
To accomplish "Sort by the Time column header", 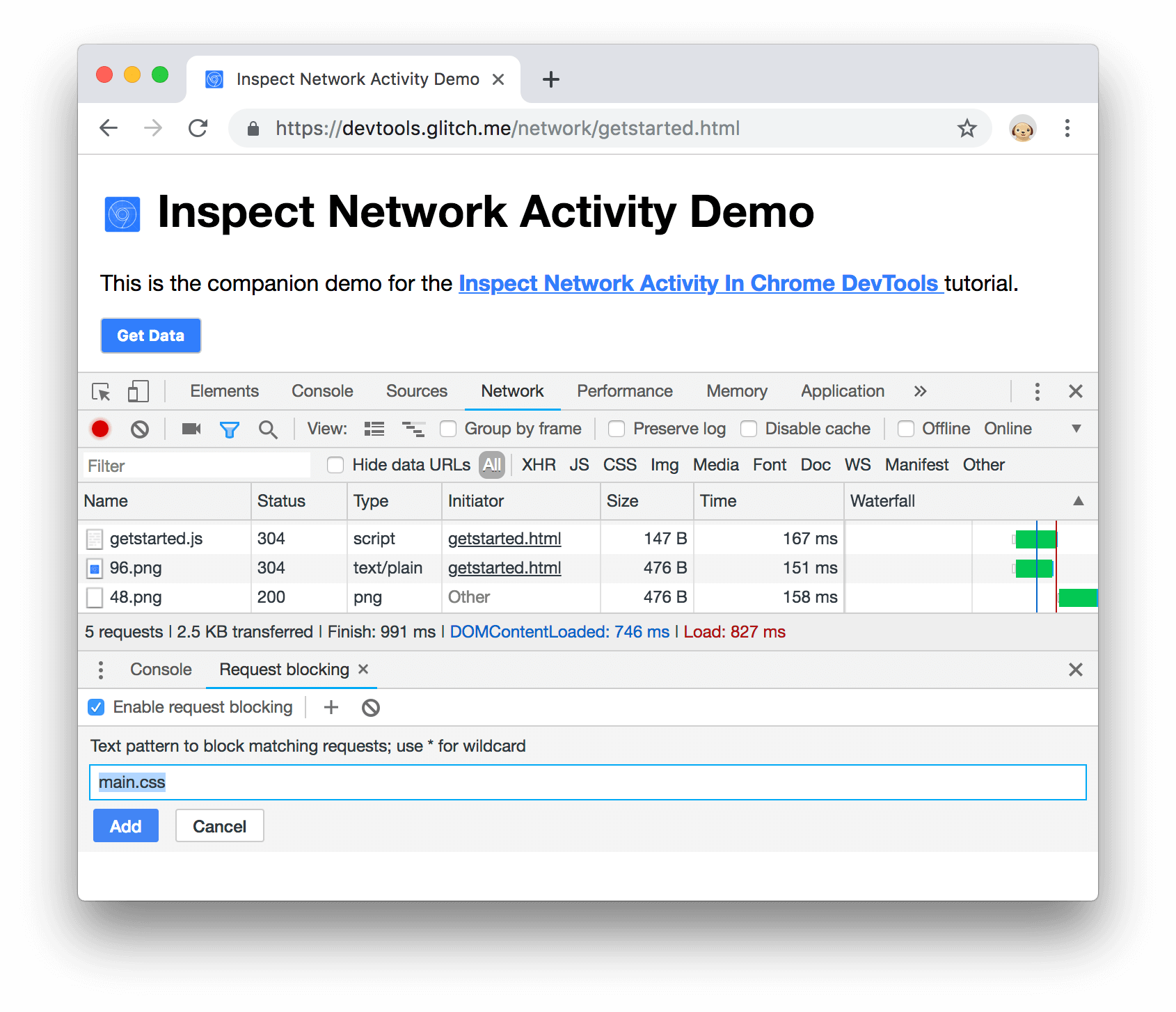I will (769, 501).
